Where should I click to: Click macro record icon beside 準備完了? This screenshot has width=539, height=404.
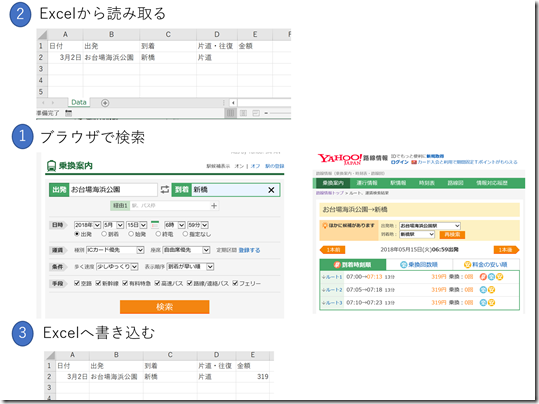pos(68,113)
